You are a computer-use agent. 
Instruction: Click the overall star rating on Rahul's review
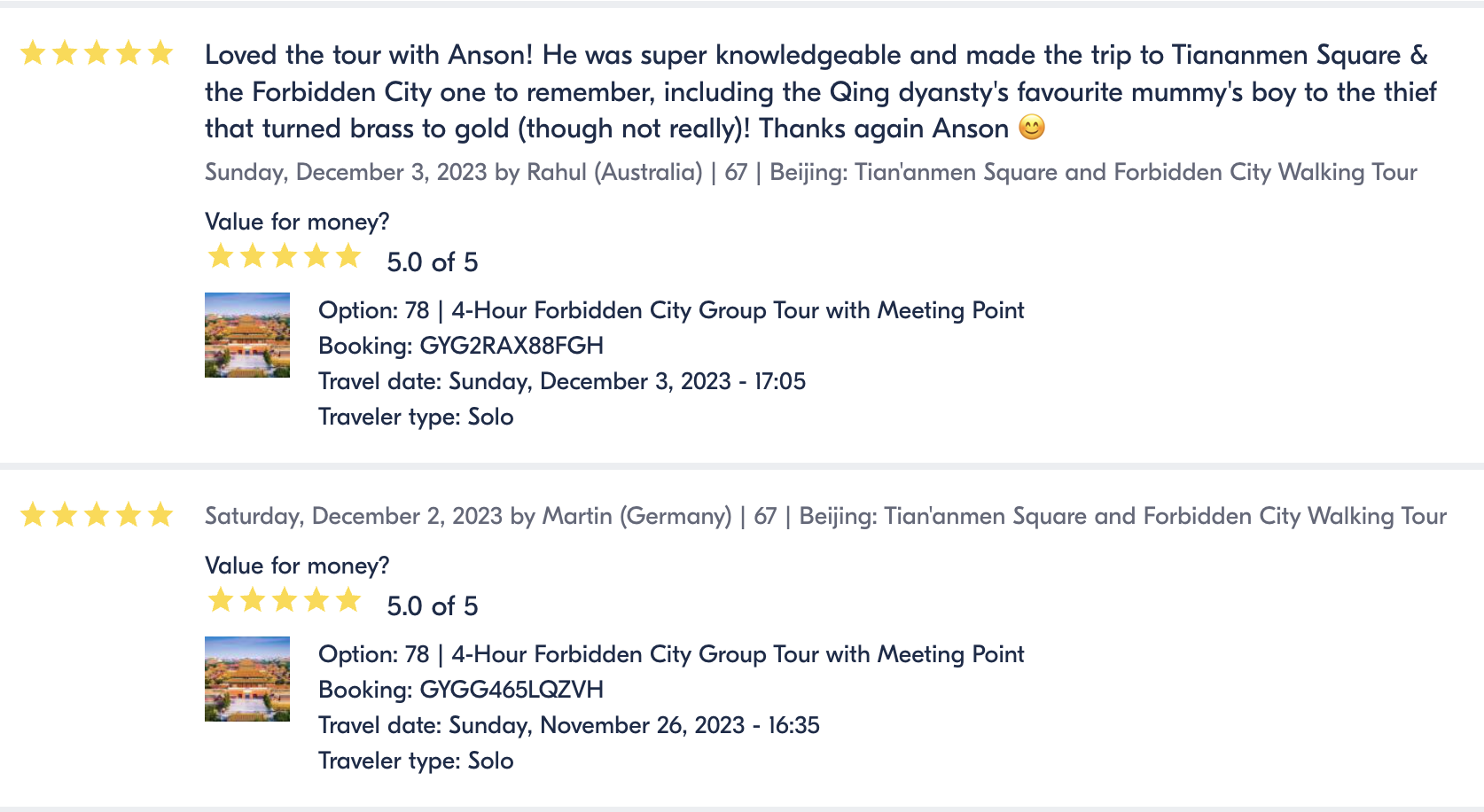coord(97,53)
